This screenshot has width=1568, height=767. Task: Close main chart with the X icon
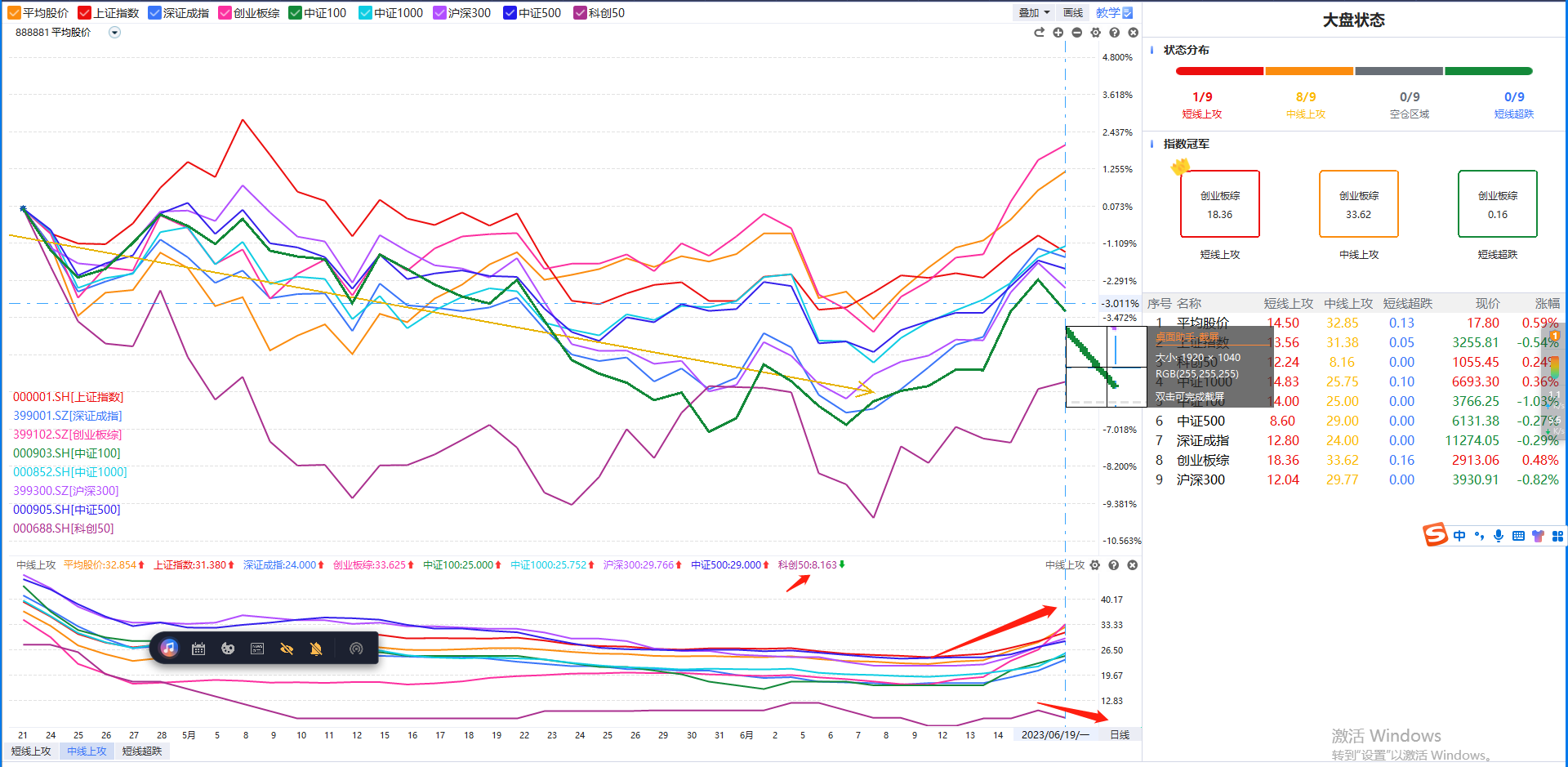pyautogui.click(x=1133, y=33)
